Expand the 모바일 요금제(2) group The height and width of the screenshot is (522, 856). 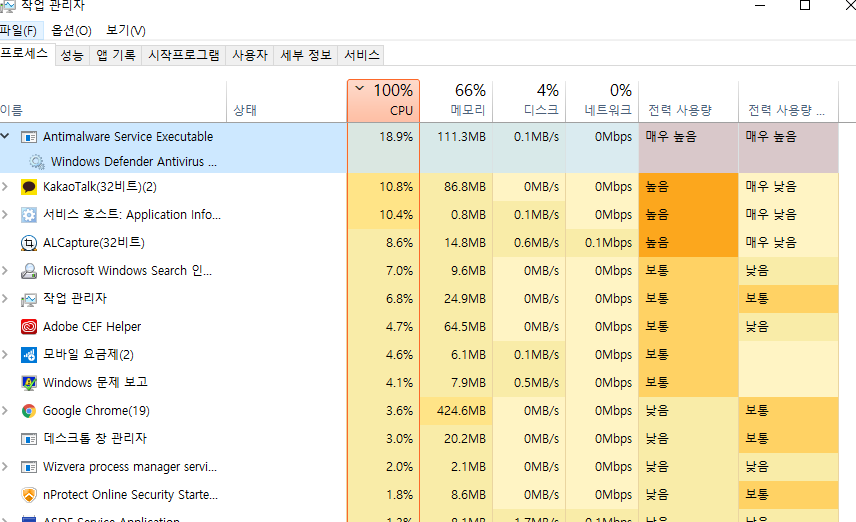click(x=5, y=354)
